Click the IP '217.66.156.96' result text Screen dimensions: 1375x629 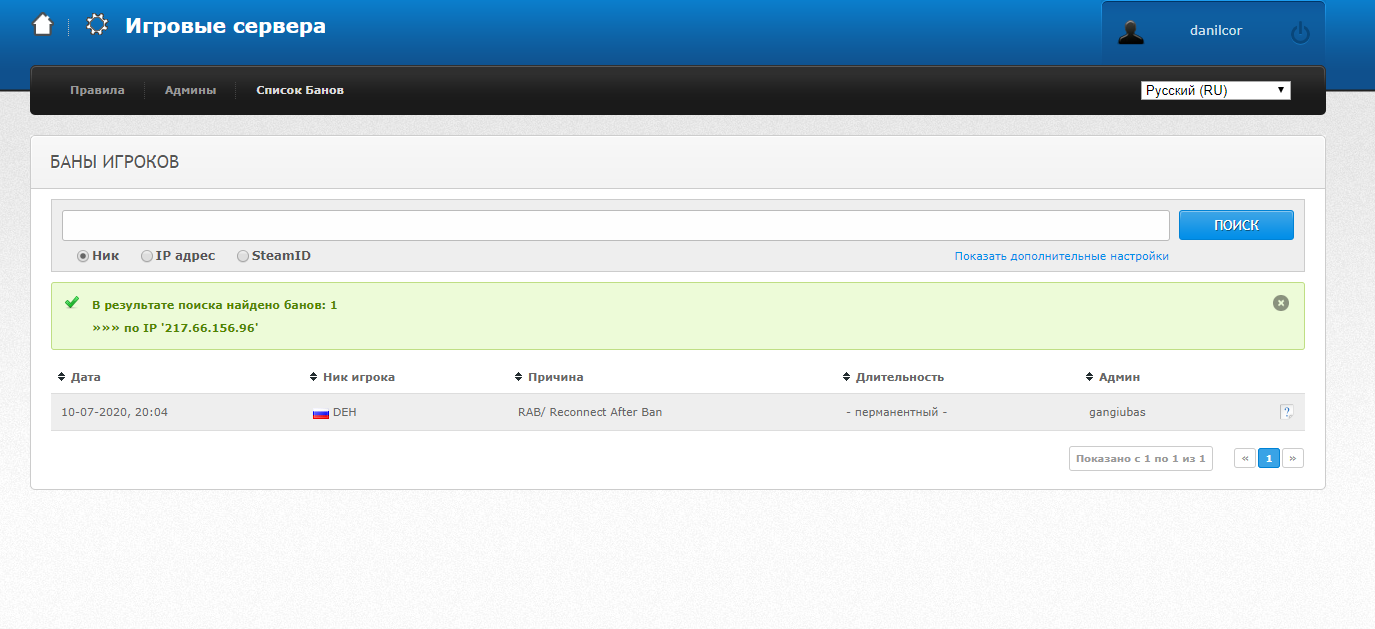pos(175,328)
